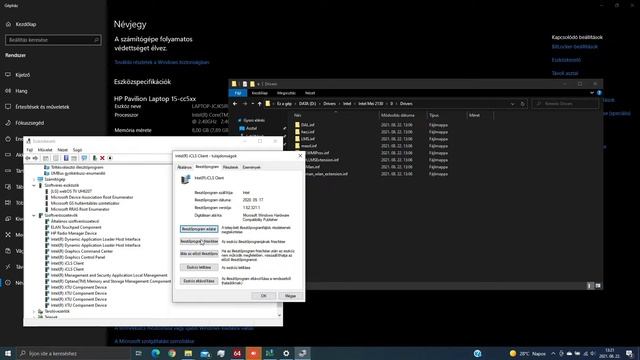Viewport: 640px width, 360px height.
Task: Launch Google Chrome from the taskbar
Action: [x=172, y=353]
